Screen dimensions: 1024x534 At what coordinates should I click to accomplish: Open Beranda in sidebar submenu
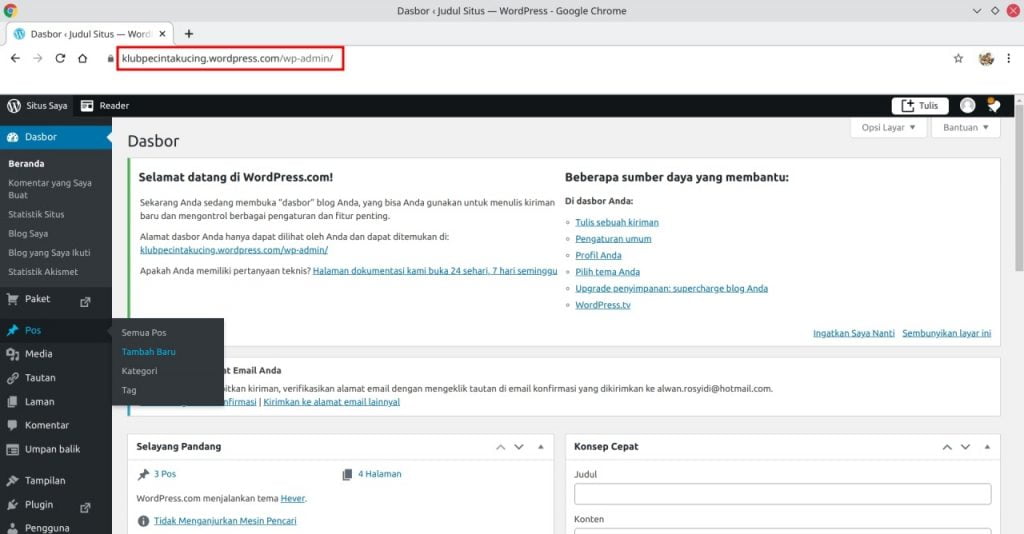pyautogui.click(x=26, y=164)
